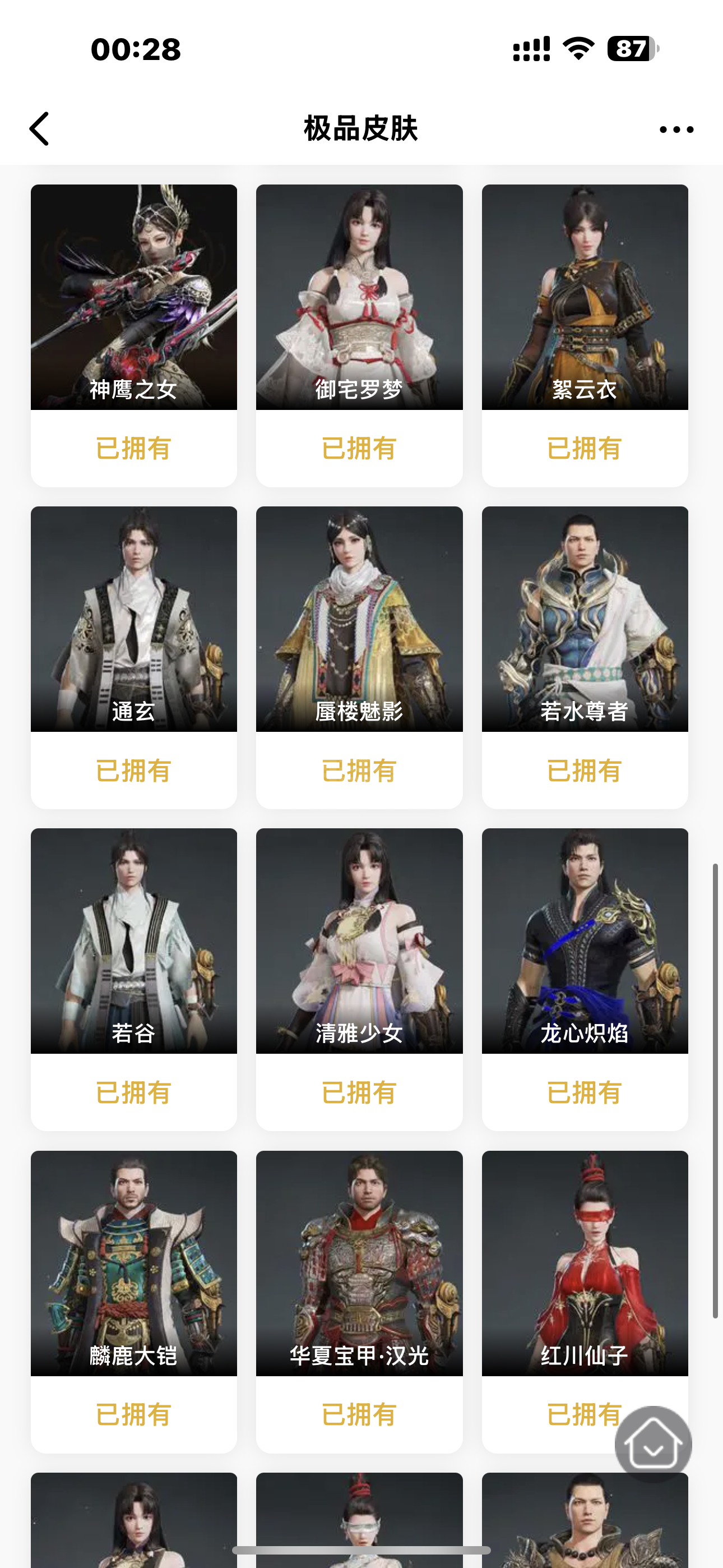View the 华夏宝甲·汉光 skin thumbnail
This screenshot has width=723, height=1568.
(359, 1263)
